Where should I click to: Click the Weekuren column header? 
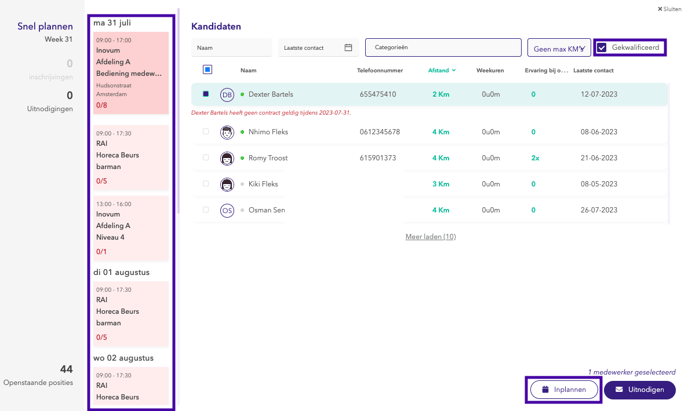pos(490,70)
